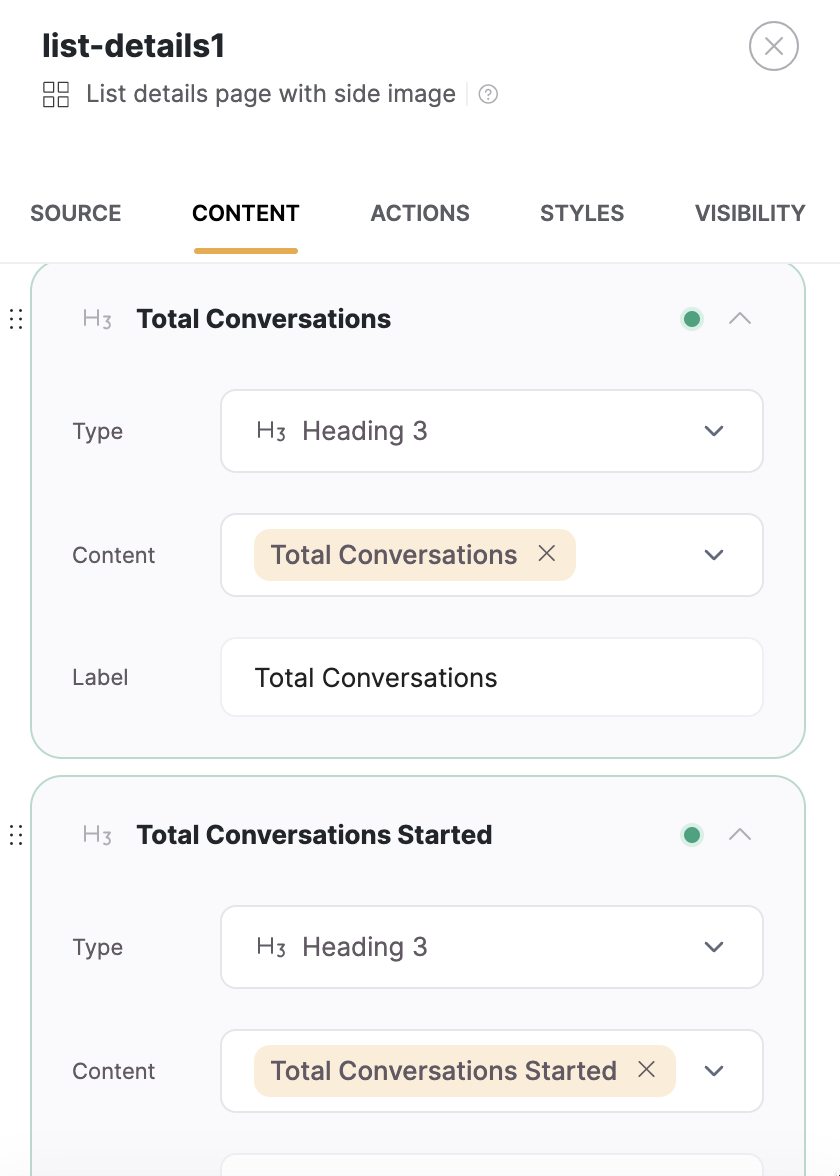The width and height of the screenshot is (840, 1176).
Task: Click the H3 icon in the second Type selector
Action: point(272,947)
